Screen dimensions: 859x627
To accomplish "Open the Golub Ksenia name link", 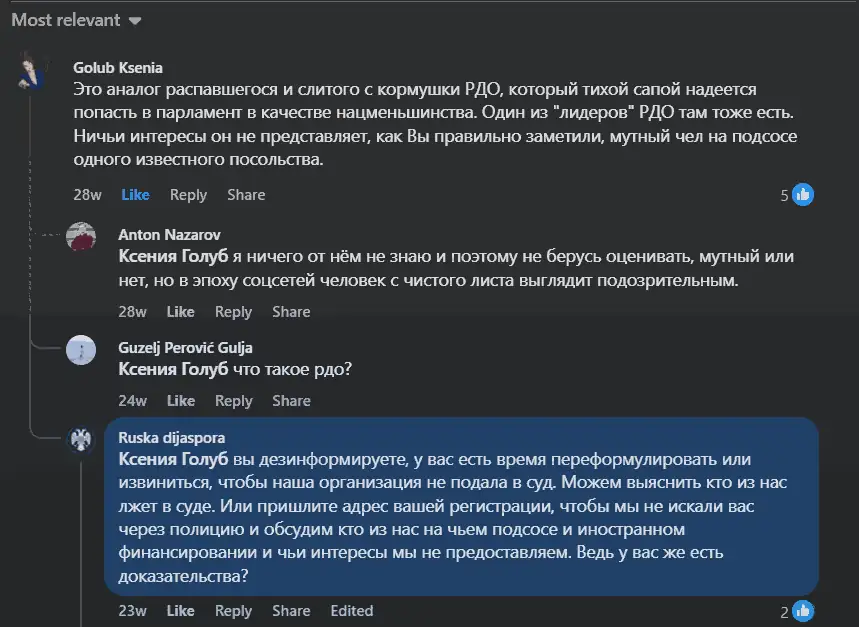I will 118,68.
